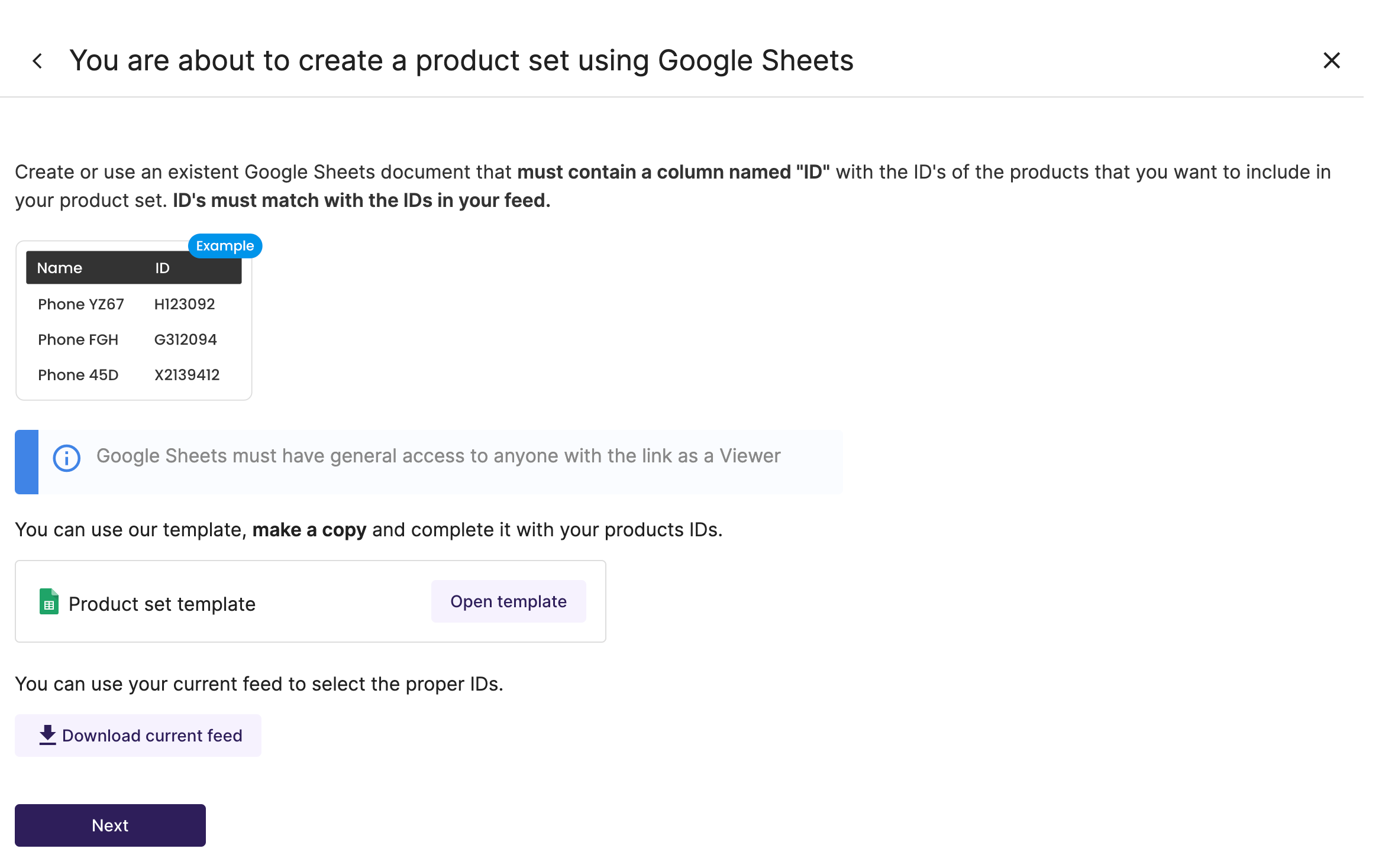
Task: Download current feed
Action: point(138,736)
